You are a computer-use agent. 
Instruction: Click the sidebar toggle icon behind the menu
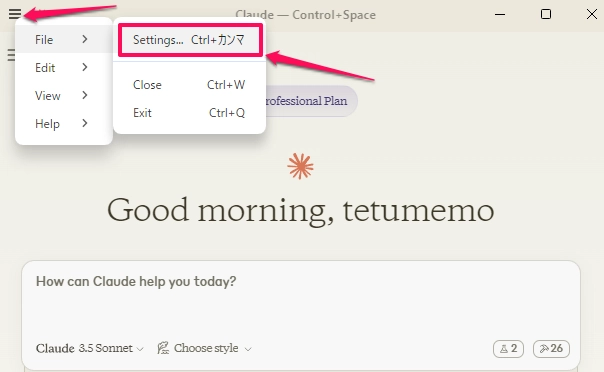11,55
